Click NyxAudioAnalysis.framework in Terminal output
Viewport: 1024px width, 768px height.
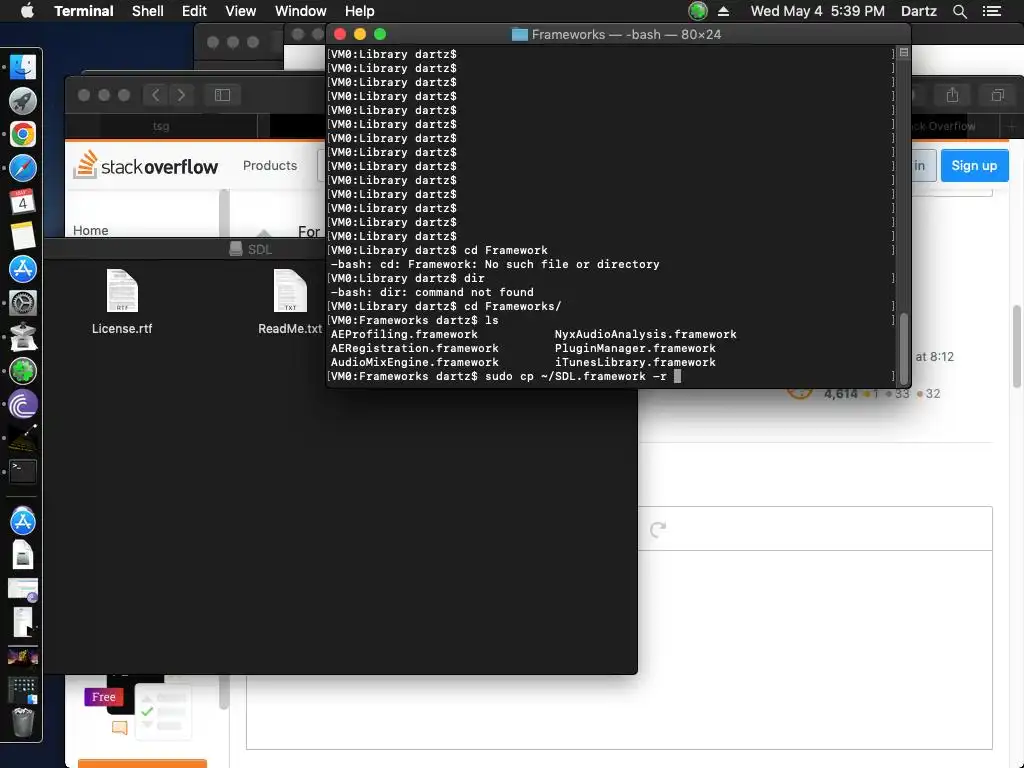645,334
